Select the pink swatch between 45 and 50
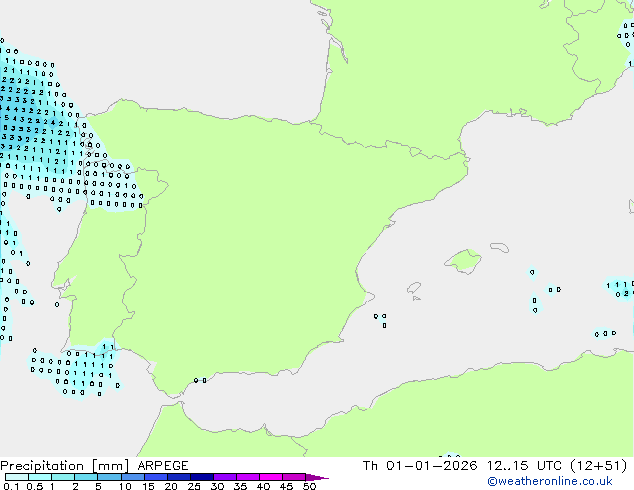This screenshot has width=634, height=490. coord(298,477)
